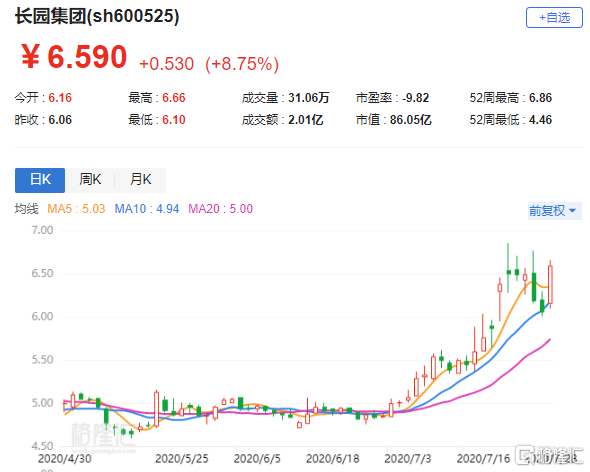
Task: Click price change +0.530
Action: [166, 64]
